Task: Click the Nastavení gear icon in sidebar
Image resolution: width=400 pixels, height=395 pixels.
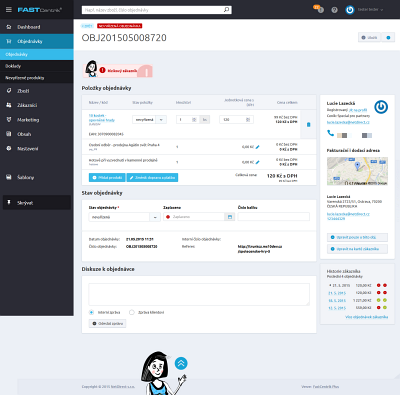Action: (x=9, y=148)
